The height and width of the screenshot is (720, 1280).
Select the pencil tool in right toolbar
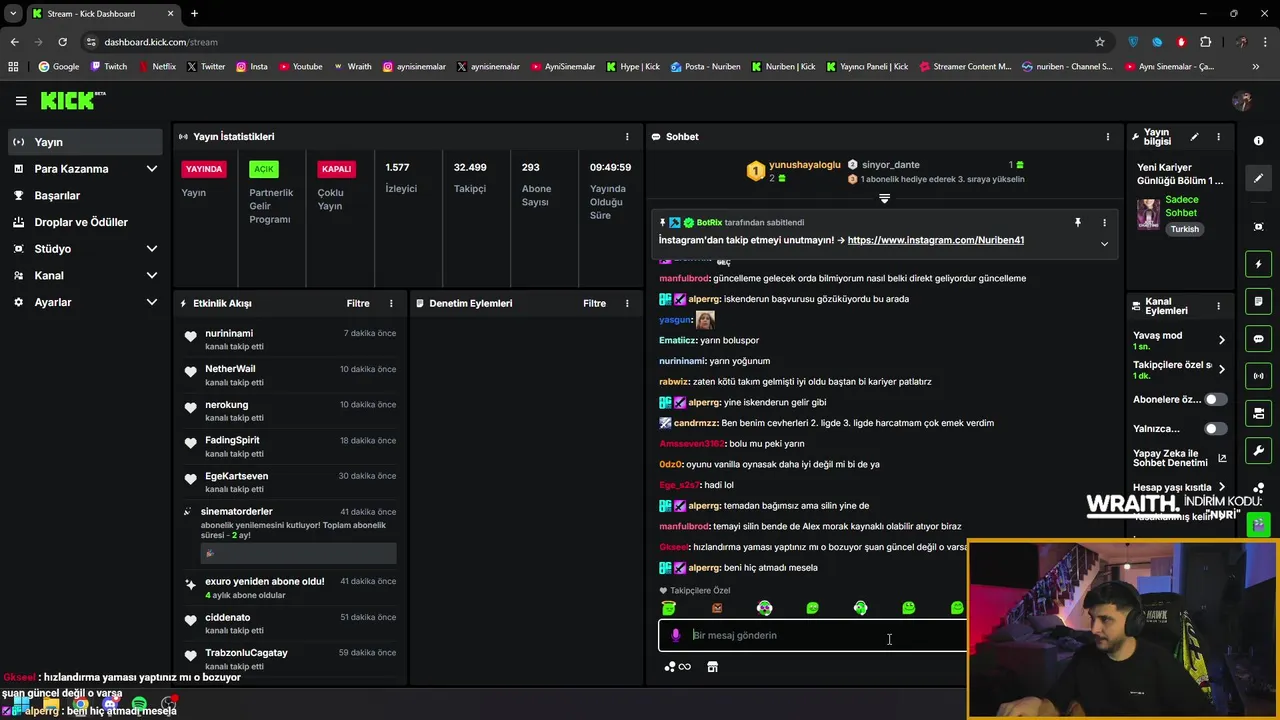(x=1258, y=178)
